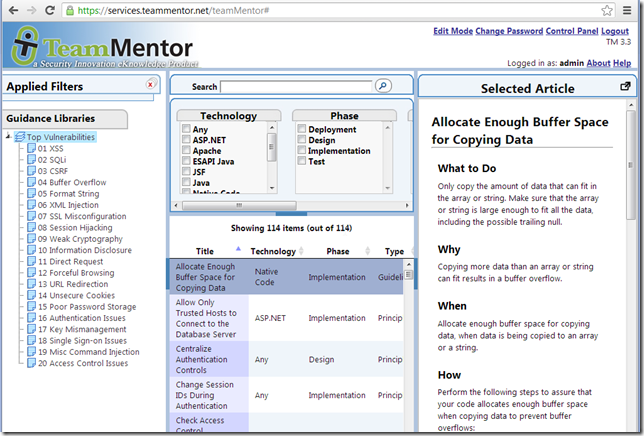Click the 20 Access Control Issues page icon

tap(31, 363)
